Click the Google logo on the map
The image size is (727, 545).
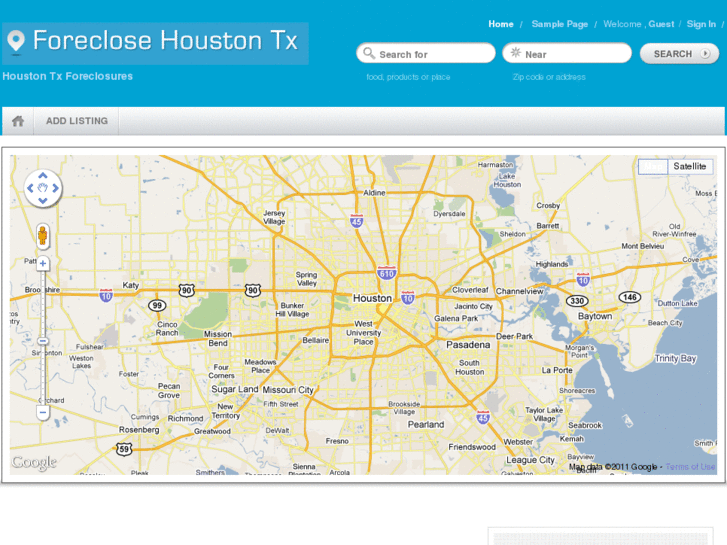(x=34, y=462)
